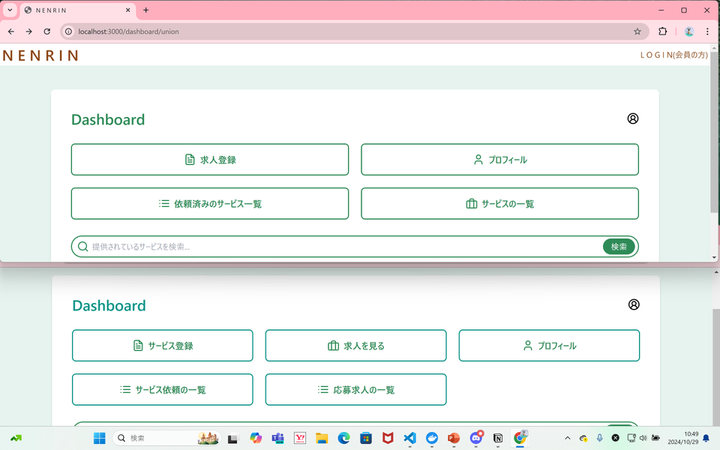Reload the page
Screen dimensions: 720x450
pos(47,31)
